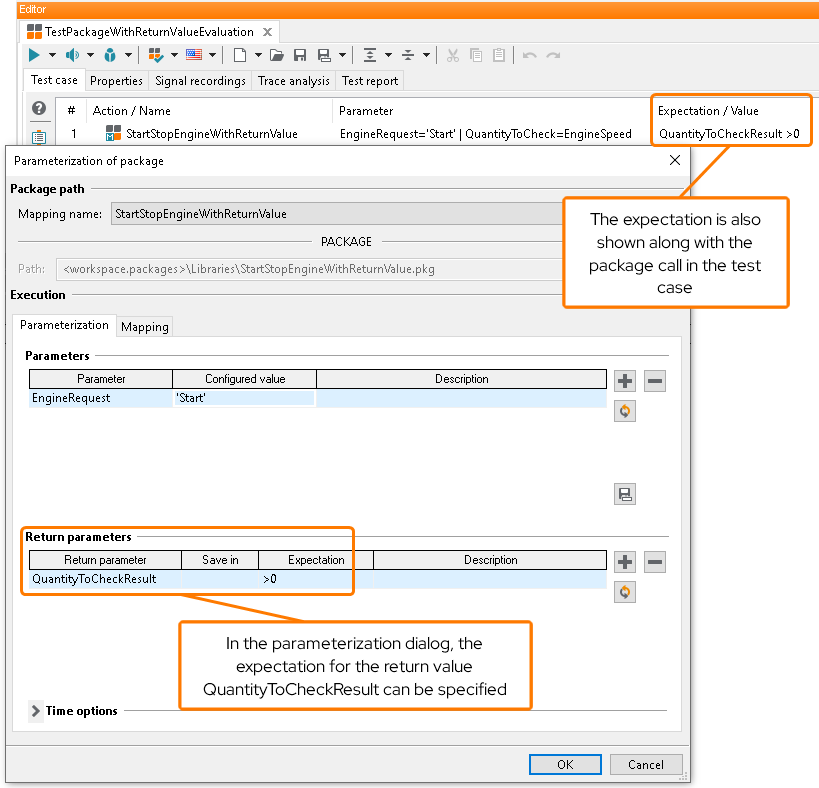Click the US flag language icon
The height and width of the screenshot is (788, 819).
194,54
